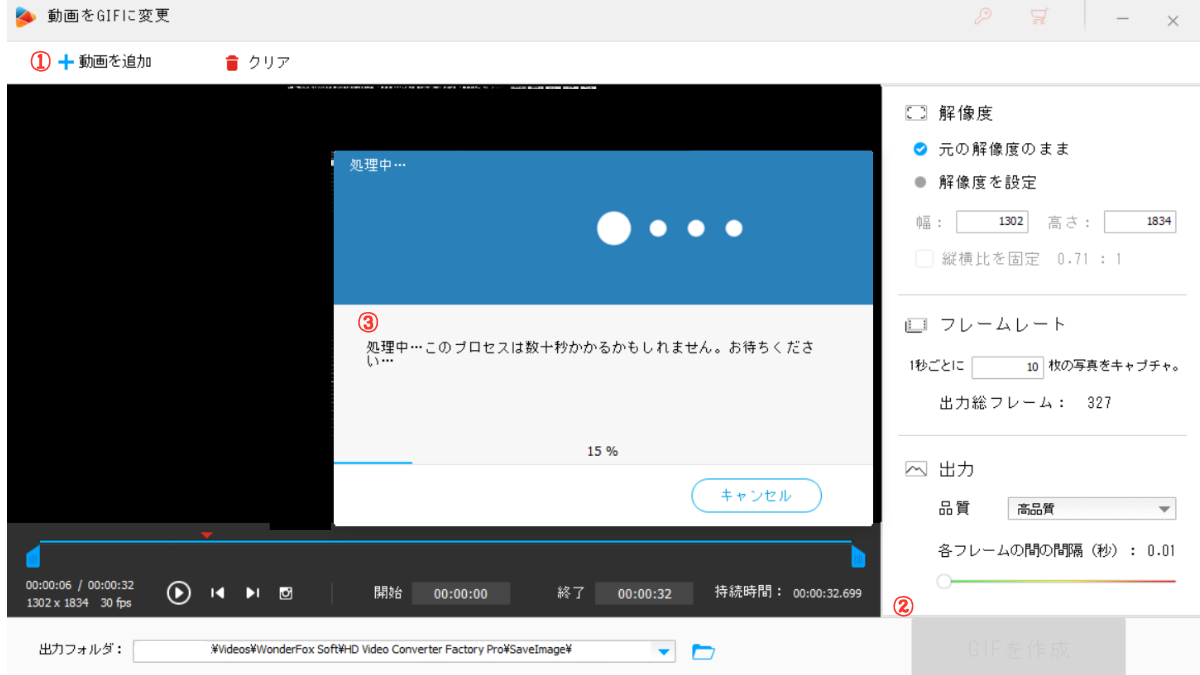Toggle the 縦横比を固定 checkbox
The height and width of the screenshot is (675, 1200).
(924, 259)
